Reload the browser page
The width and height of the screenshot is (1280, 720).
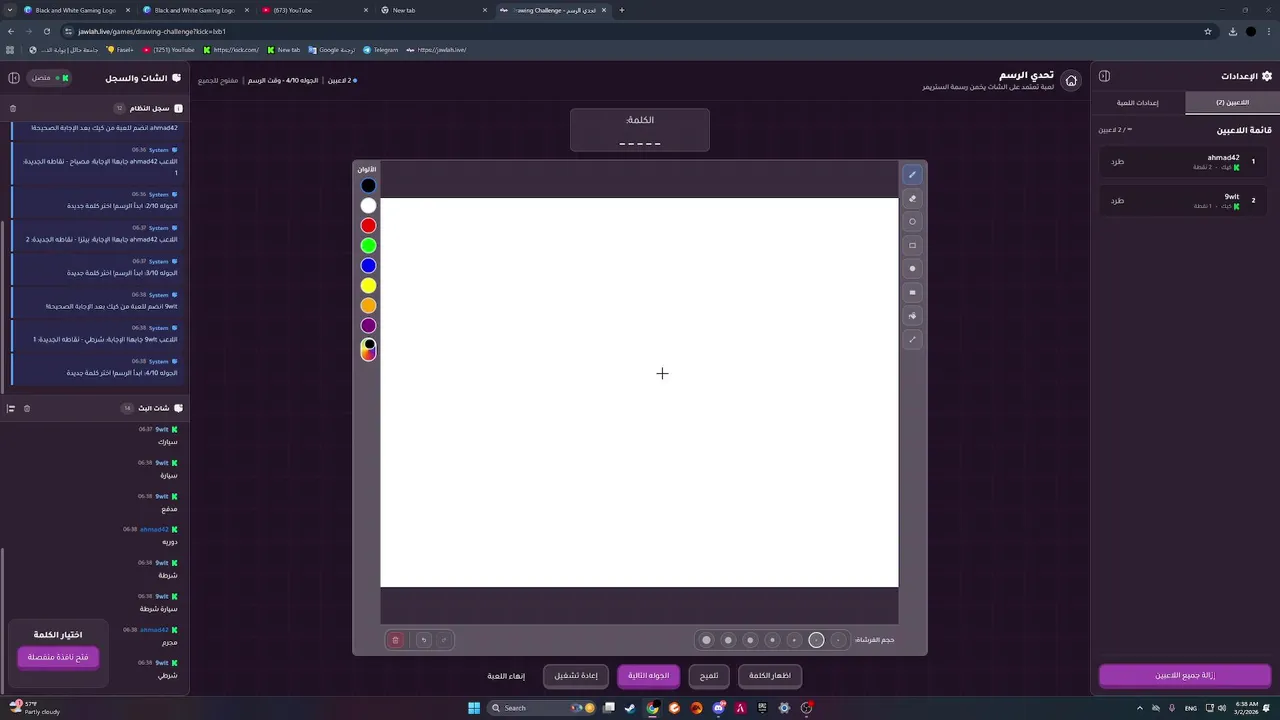tap(46, 31)
